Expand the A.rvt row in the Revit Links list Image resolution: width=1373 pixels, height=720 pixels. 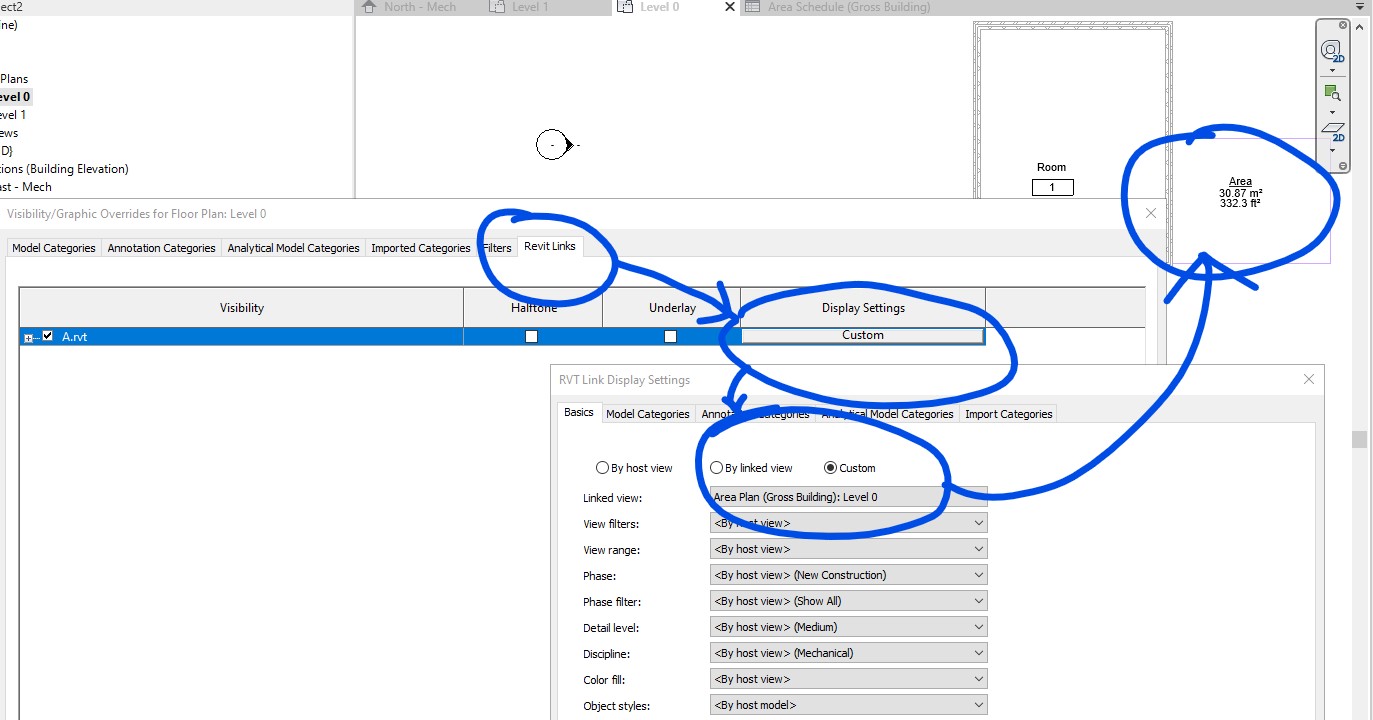click(x=27, y=336)
